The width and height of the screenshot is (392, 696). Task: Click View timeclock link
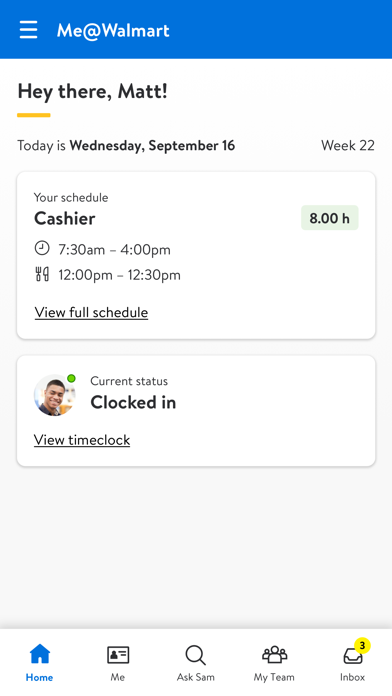click(x=82, y=440)
